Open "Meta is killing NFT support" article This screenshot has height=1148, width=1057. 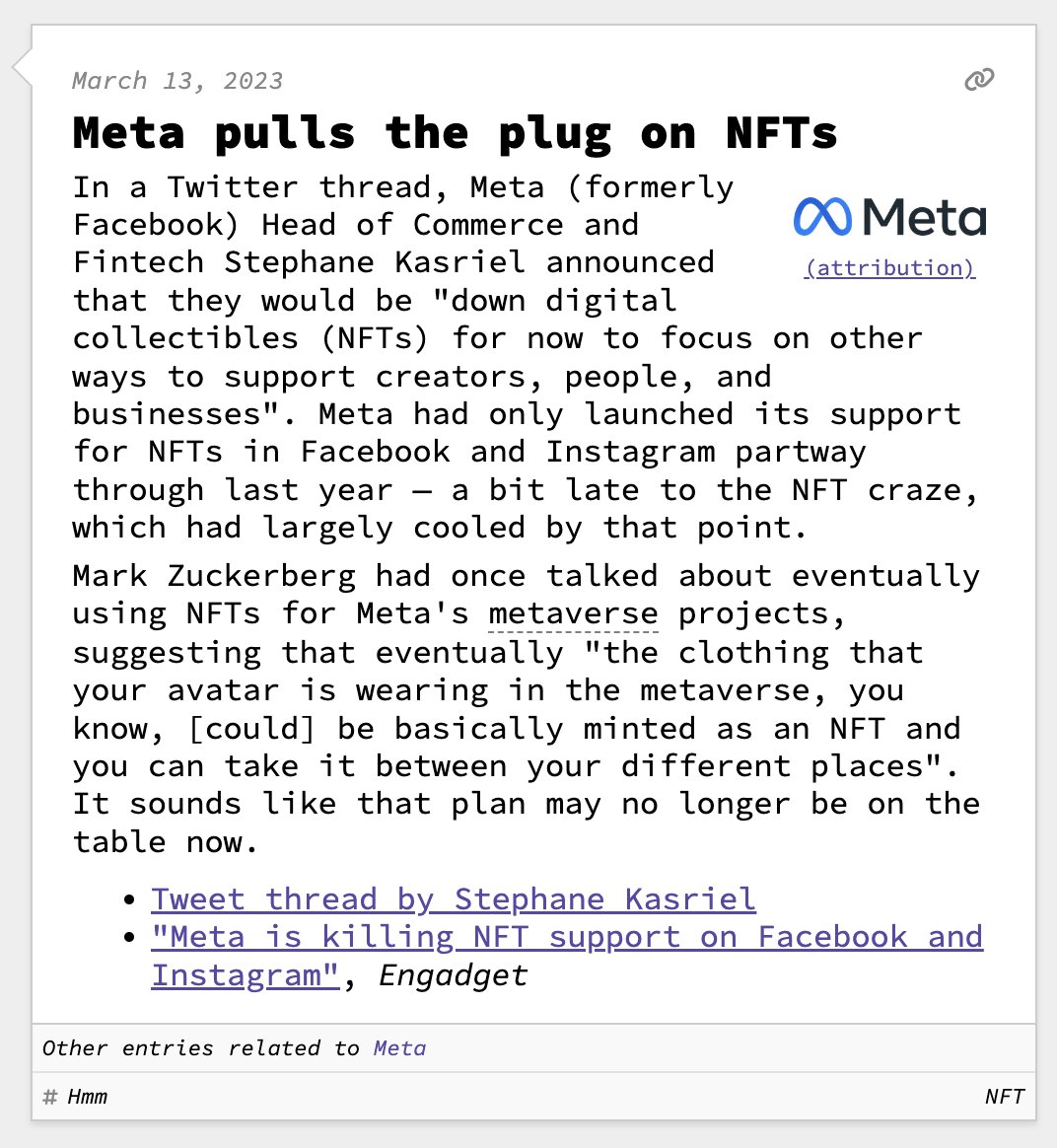566,938
